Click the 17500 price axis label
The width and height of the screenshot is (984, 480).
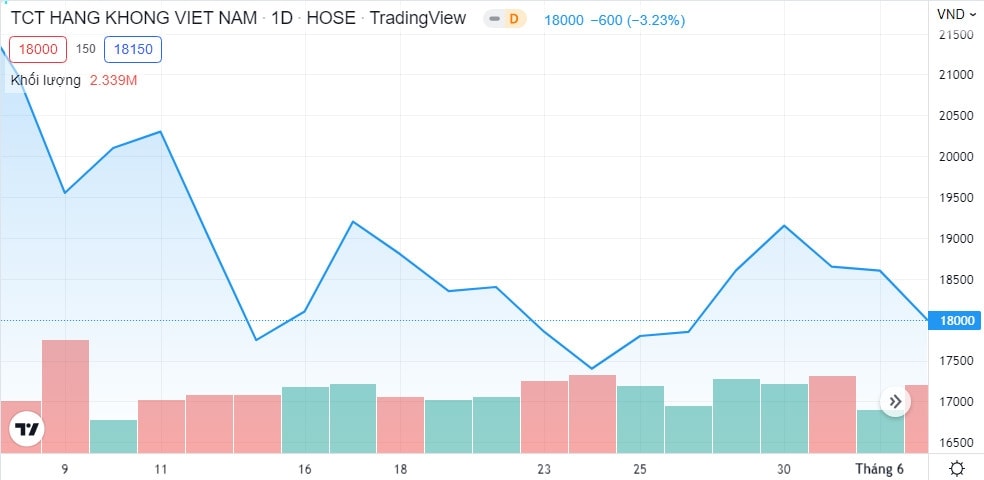(956, 361)
